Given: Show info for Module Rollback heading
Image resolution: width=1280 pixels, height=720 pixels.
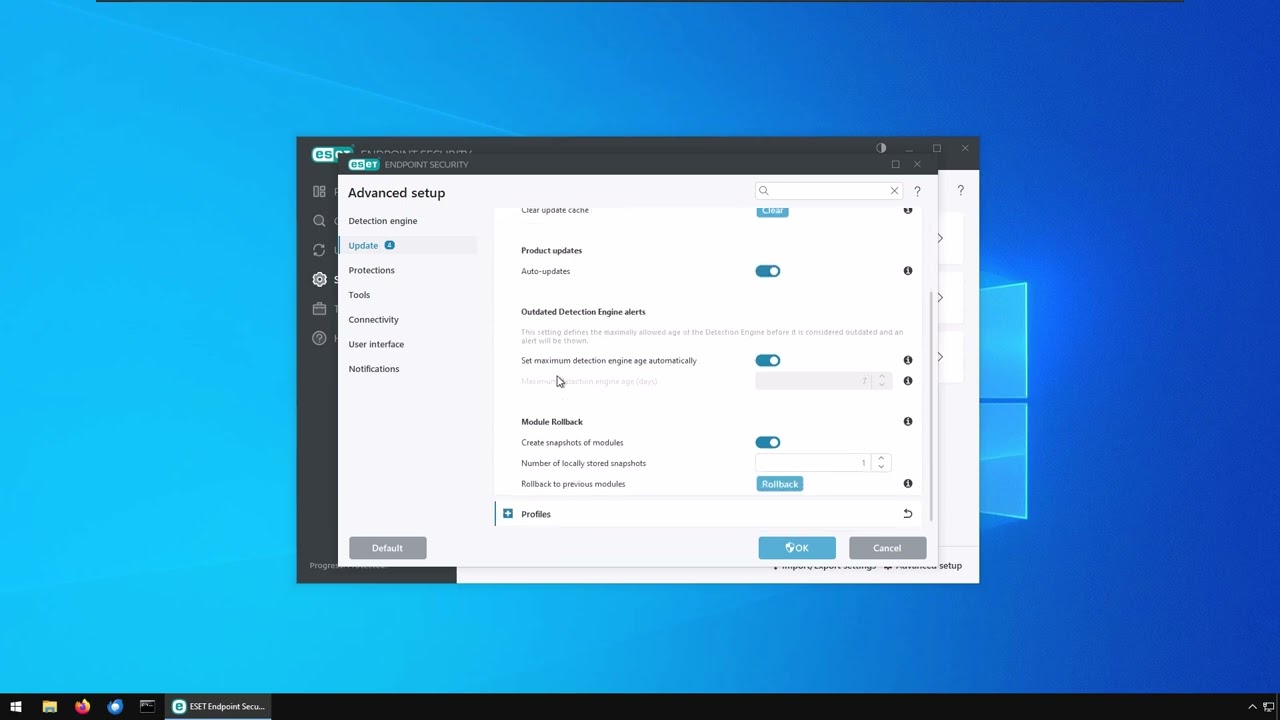Looking at the screenshot, I should click(908, 422).
